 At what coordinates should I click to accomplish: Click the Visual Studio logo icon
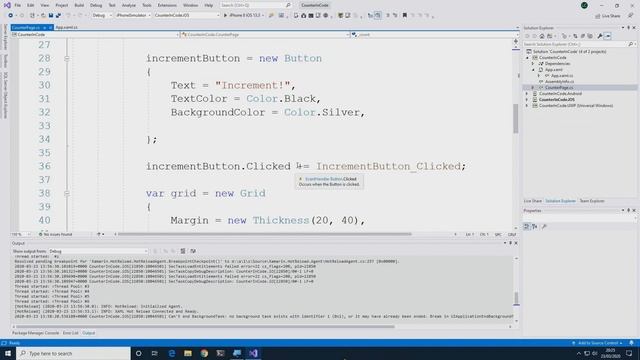(7, 5)
